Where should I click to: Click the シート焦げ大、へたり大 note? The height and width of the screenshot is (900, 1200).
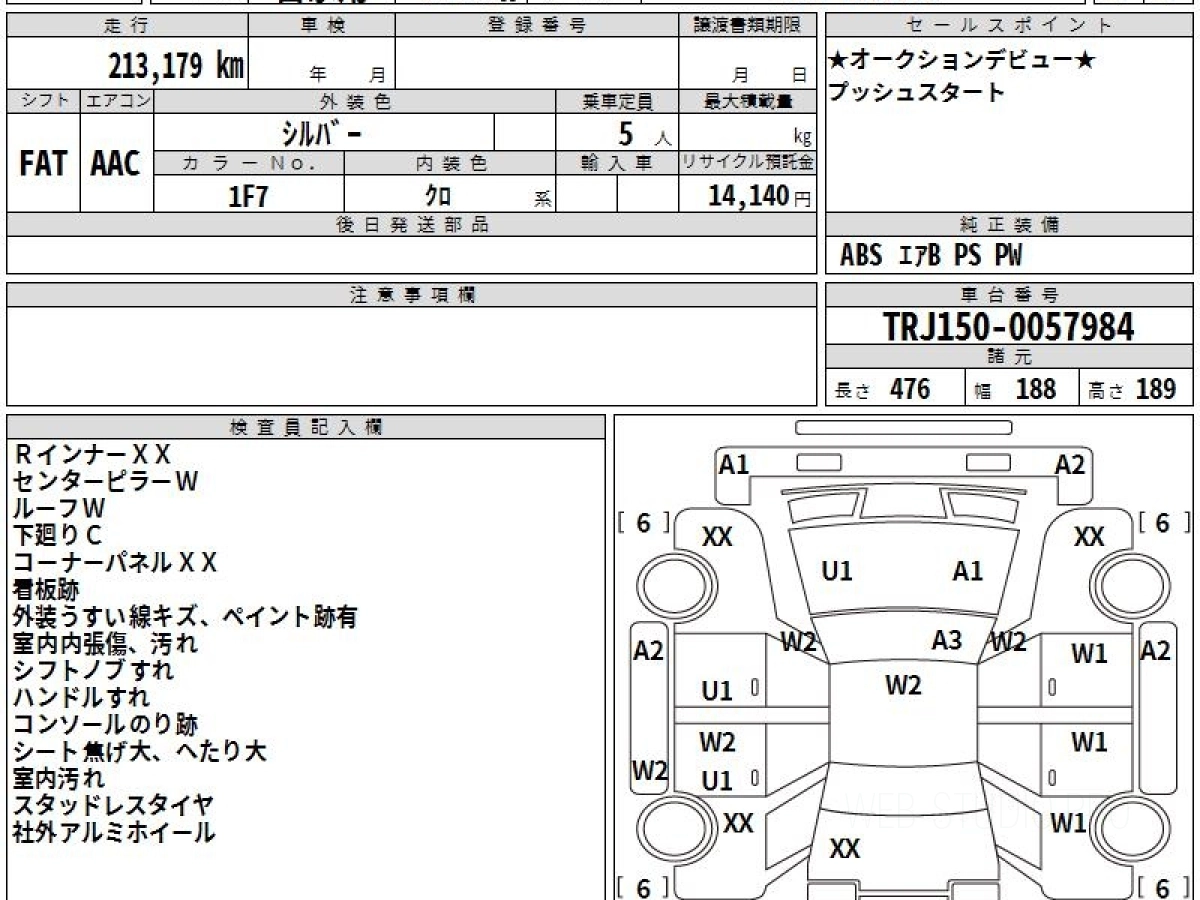pos(140,751)
